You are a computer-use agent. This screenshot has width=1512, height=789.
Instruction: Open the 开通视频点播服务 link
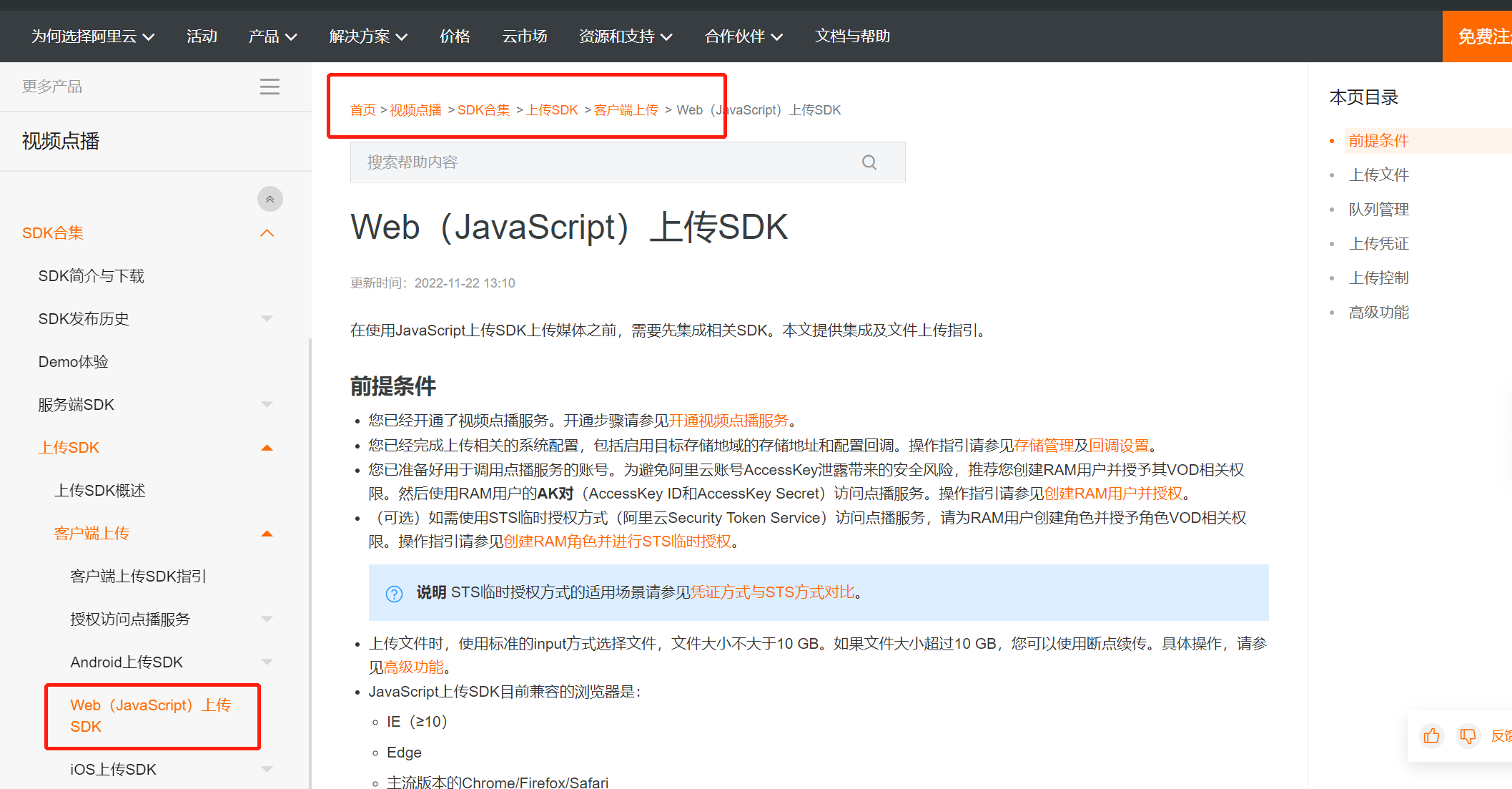tap(728, 421)
